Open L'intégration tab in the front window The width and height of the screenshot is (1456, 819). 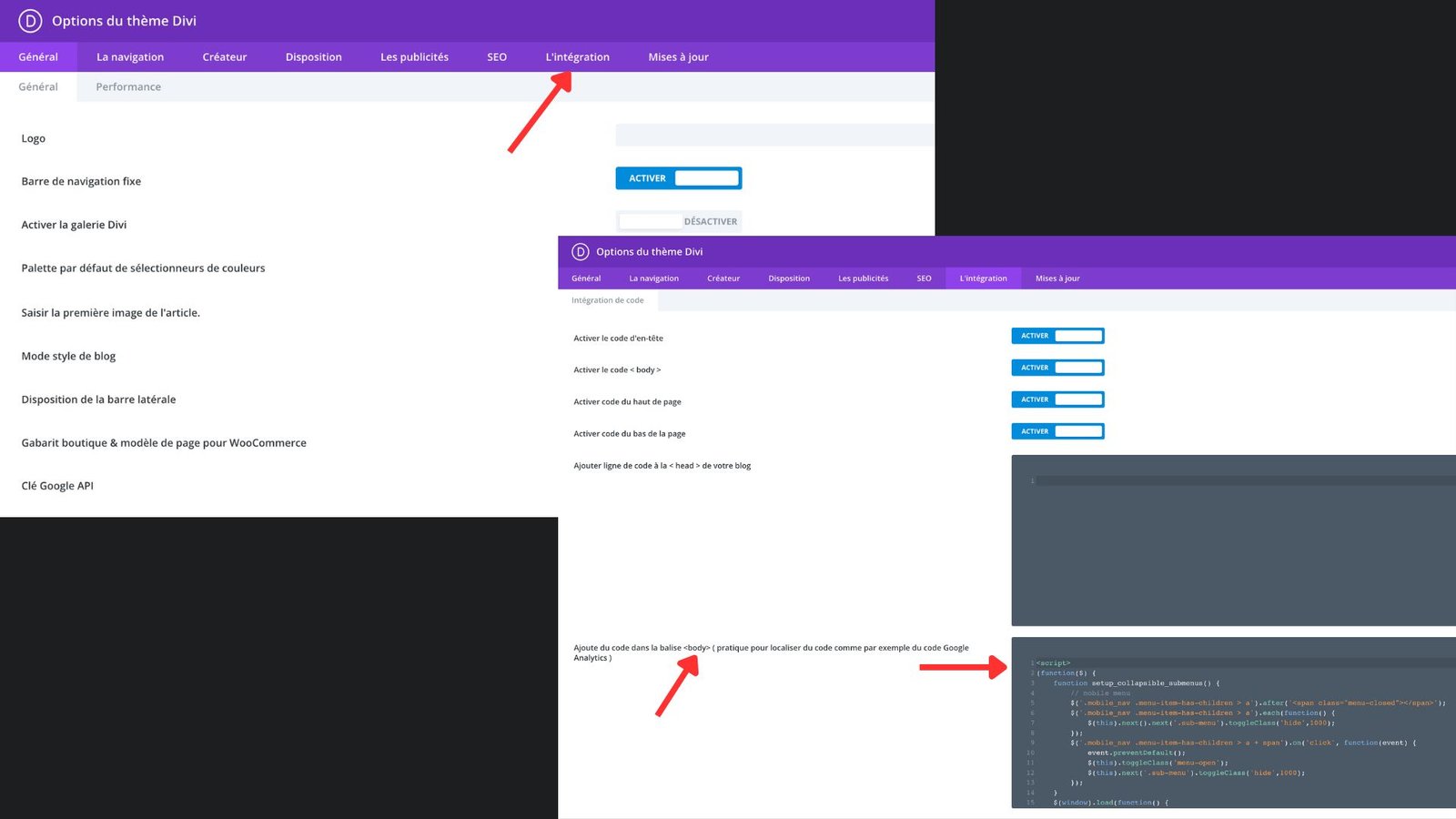pos(983,278)
